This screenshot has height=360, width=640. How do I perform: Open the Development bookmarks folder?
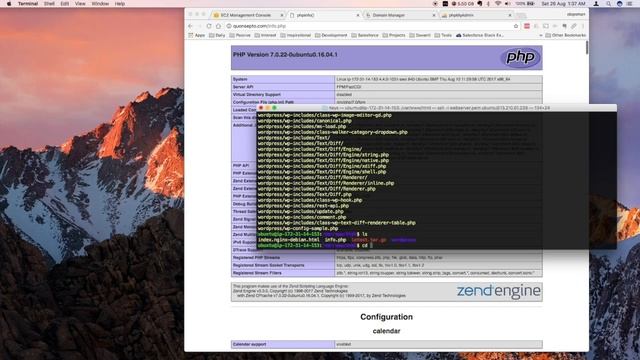331,36
